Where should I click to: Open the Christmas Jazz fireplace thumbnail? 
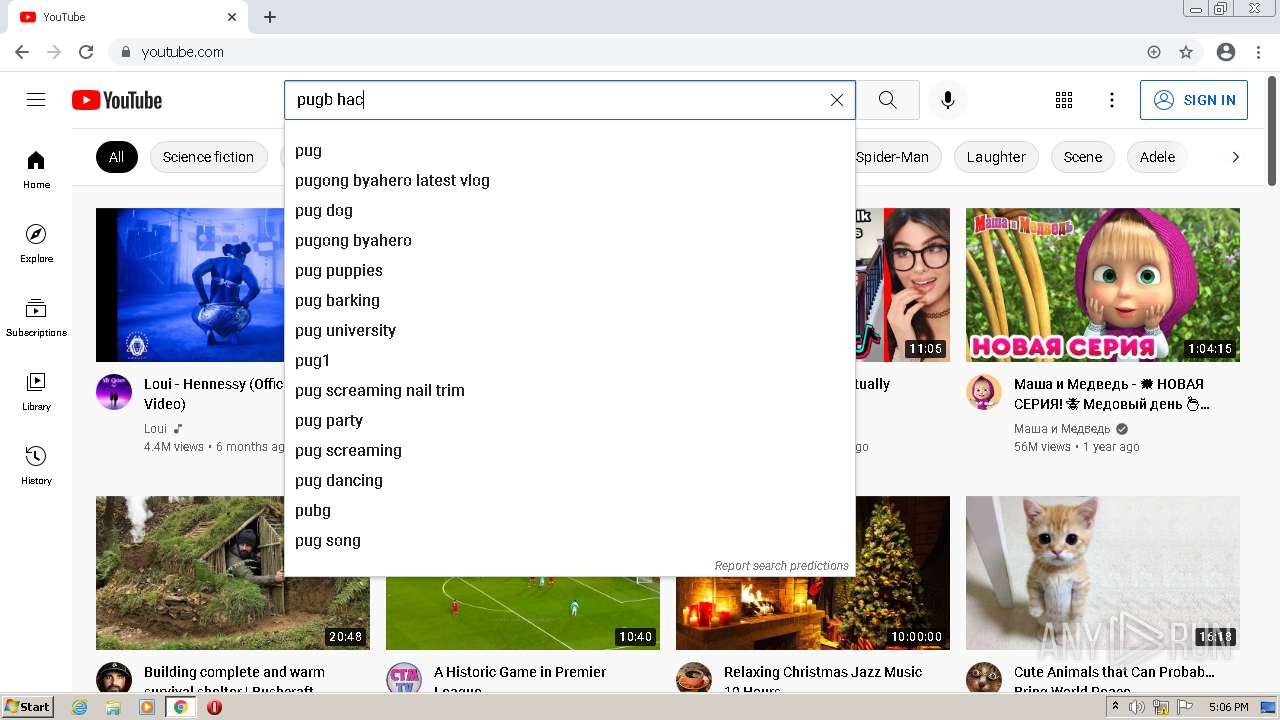(x=813, y=613)
